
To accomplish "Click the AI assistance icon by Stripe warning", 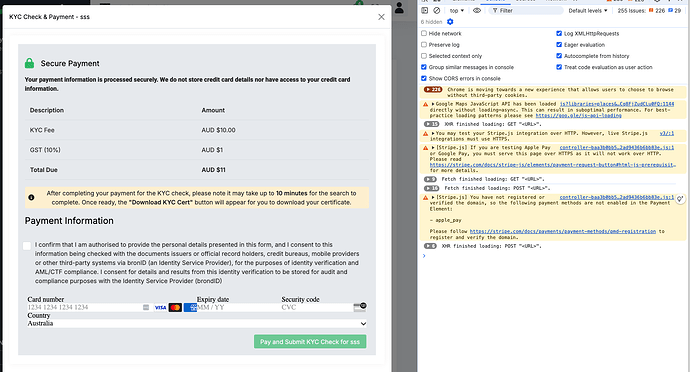I will pos(680,199).
